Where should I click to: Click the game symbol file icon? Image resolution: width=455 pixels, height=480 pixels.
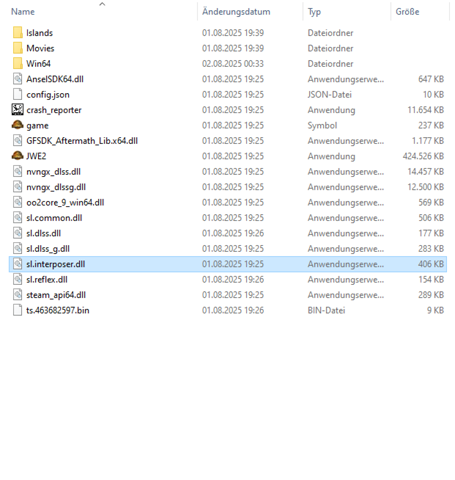[x=18, y=125]
